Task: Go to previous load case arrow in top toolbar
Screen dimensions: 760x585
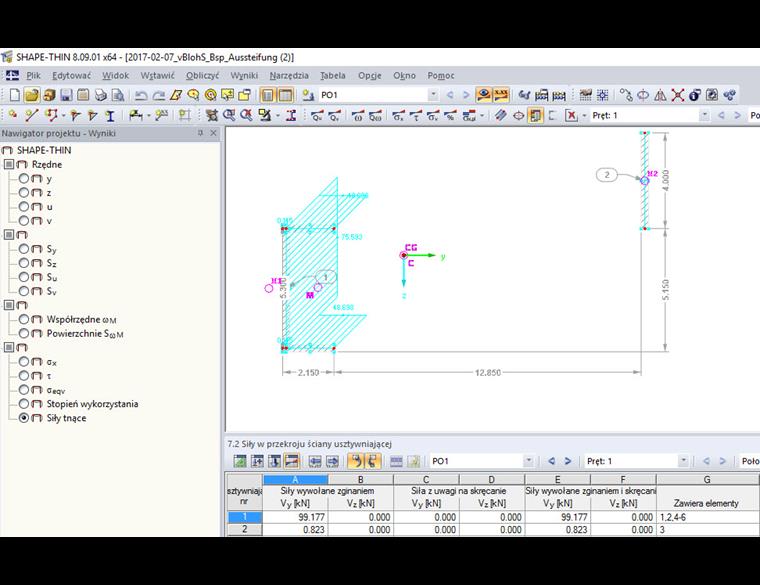Action: click(x=450, y=95)
